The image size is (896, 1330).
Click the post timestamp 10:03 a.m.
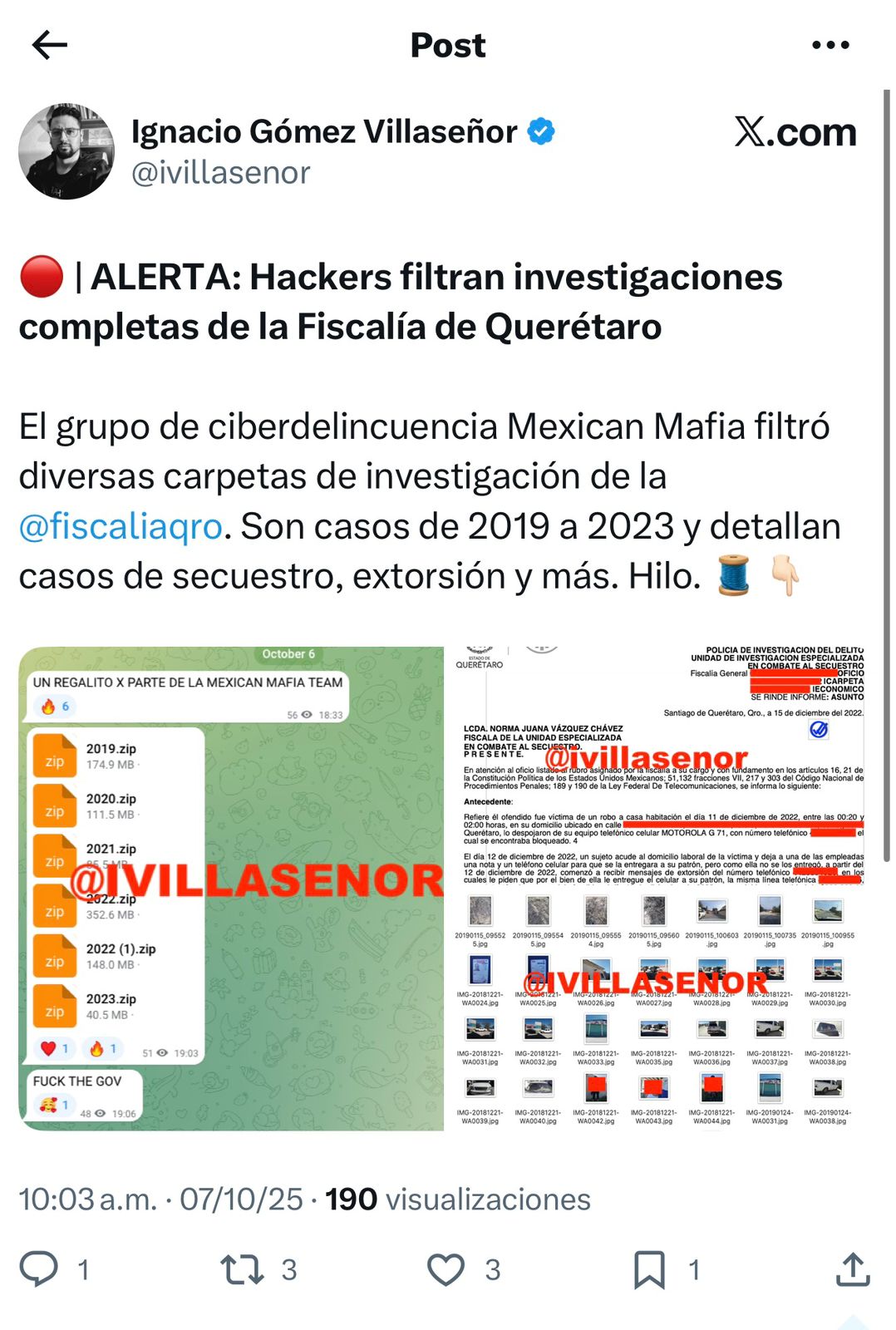88,1199
